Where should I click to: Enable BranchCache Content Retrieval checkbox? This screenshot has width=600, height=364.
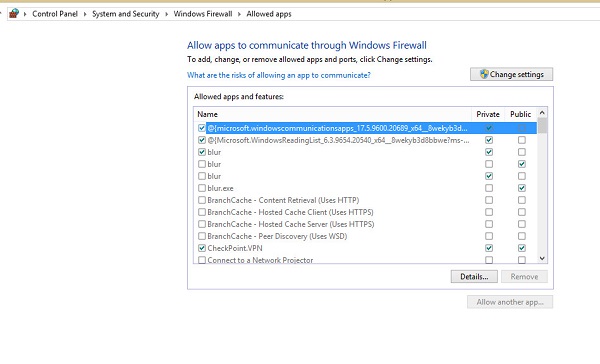202,200
